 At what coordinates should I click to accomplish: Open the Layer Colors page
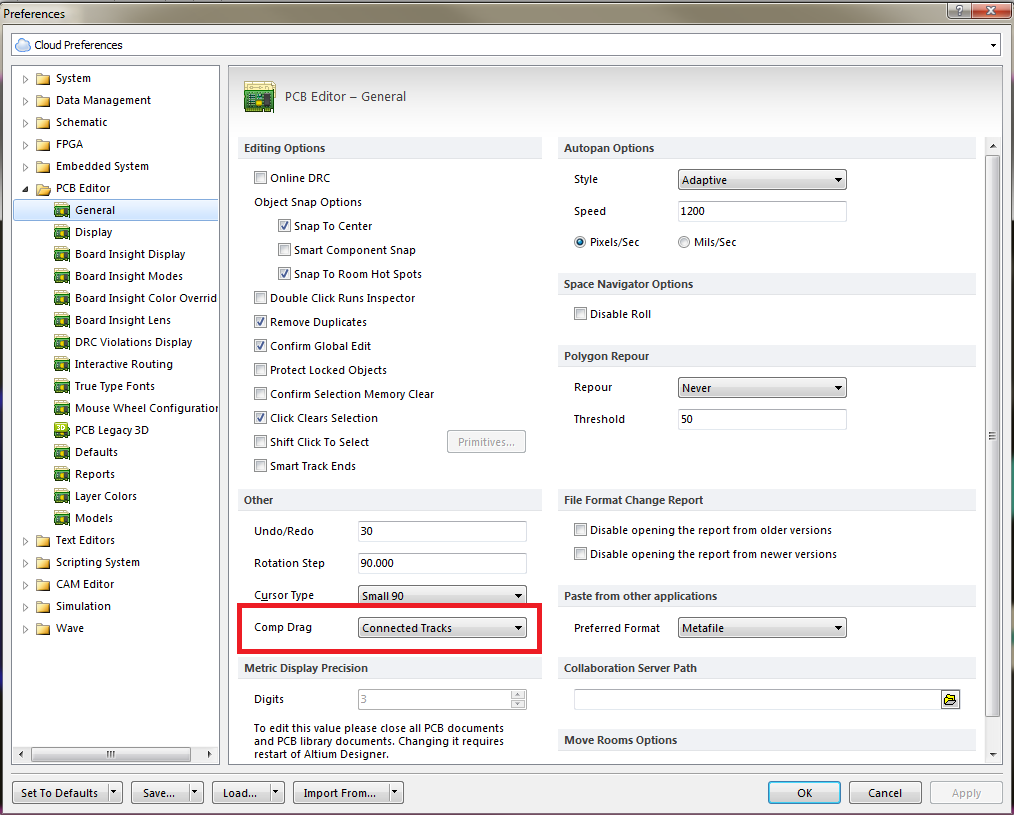(105, 496)
